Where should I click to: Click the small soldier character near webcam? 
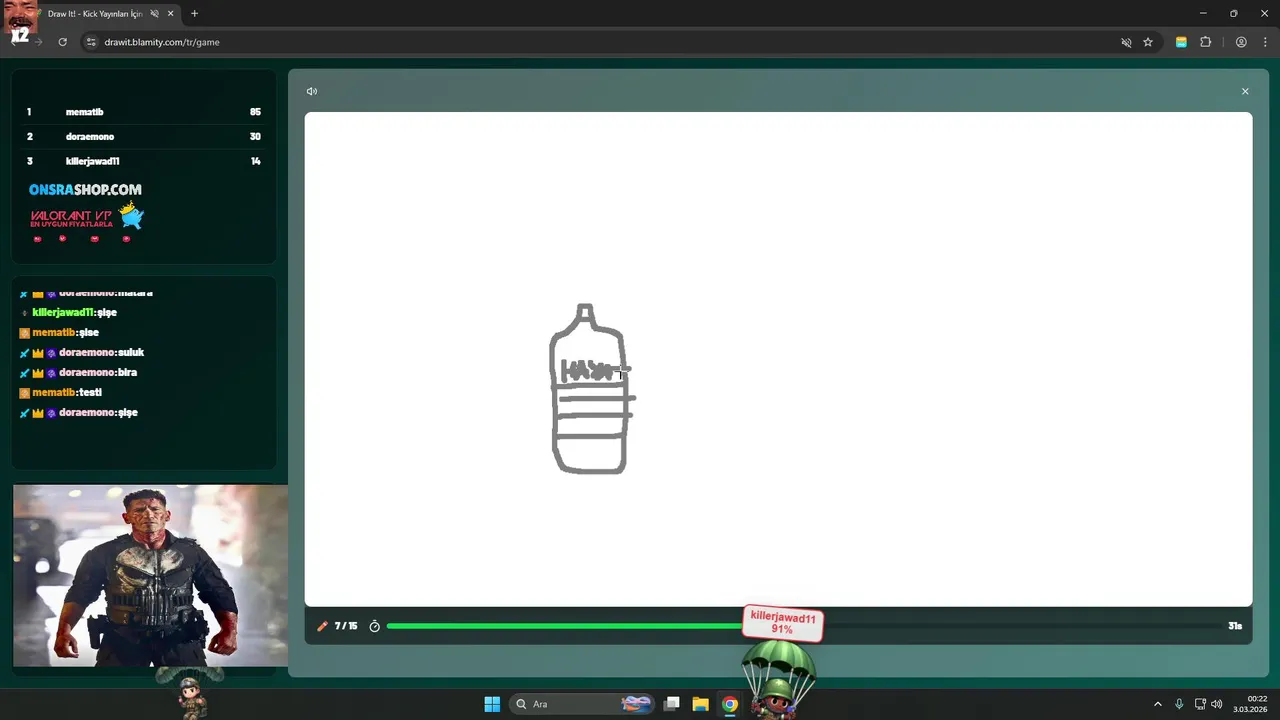191,694
